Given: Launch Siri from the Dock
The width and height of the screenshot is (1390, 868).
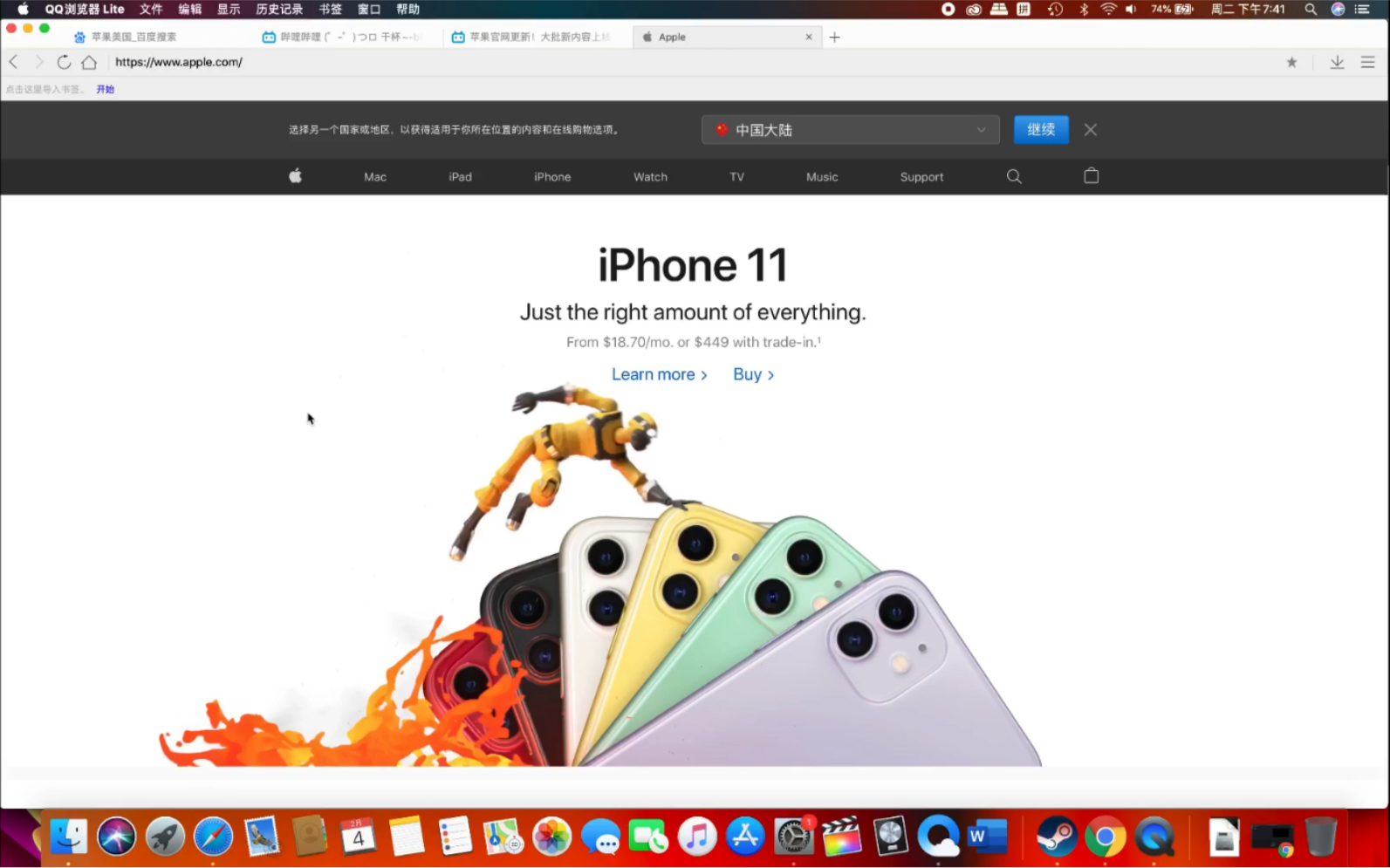Looking at the screenshot, I should coord(116,837).
